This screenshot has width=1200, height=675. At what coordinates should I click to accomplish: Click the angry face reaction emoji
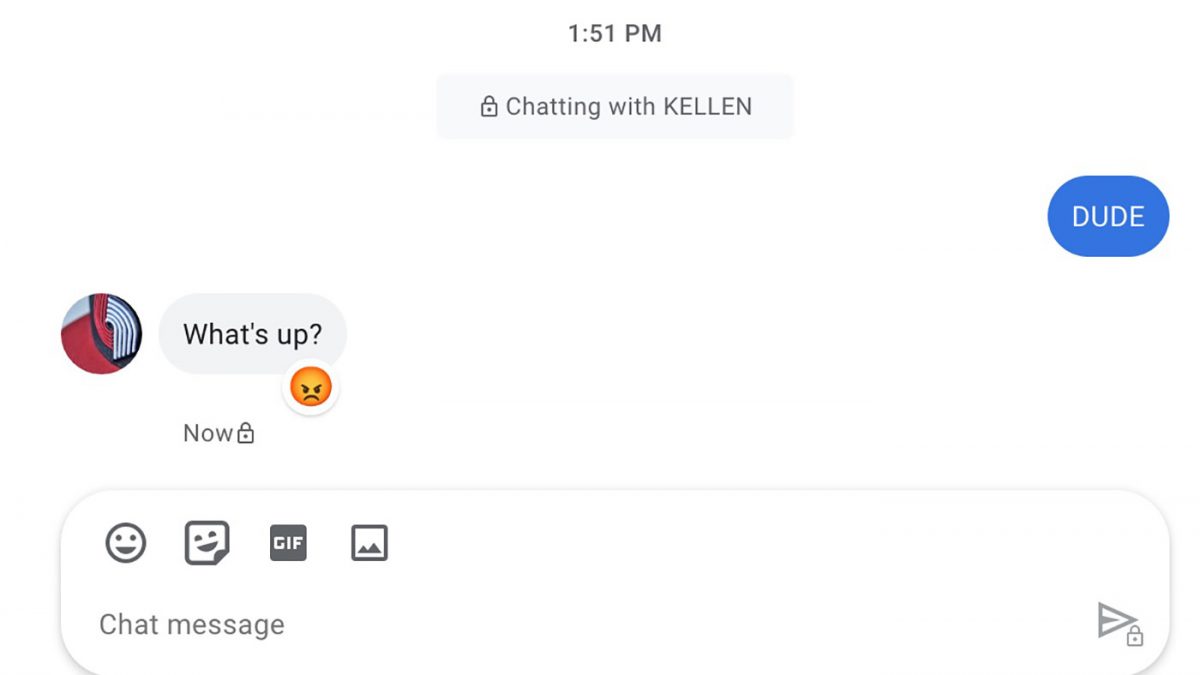(311, 387)
